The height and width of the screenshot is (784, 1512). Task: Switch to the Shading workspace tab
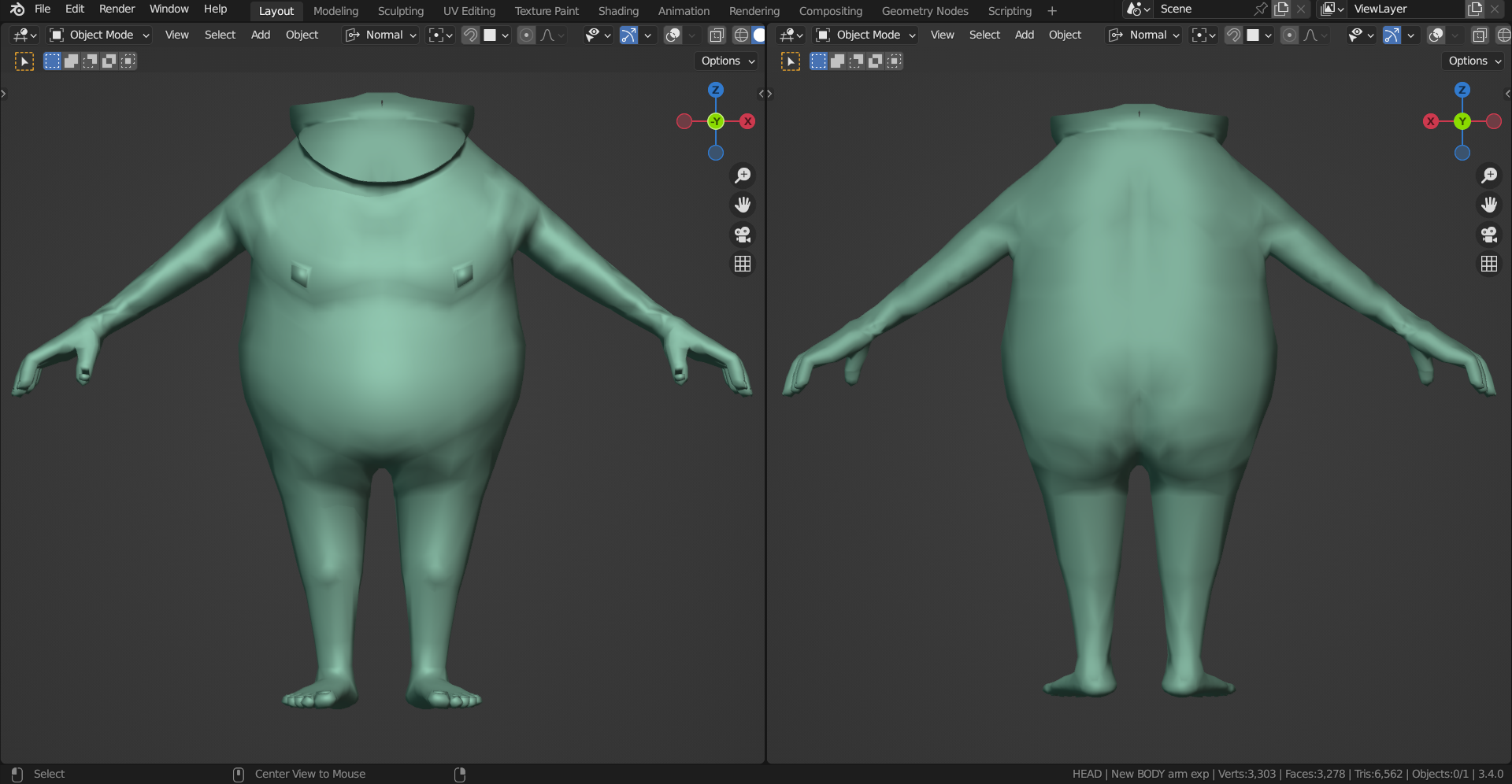pos(618,11)
